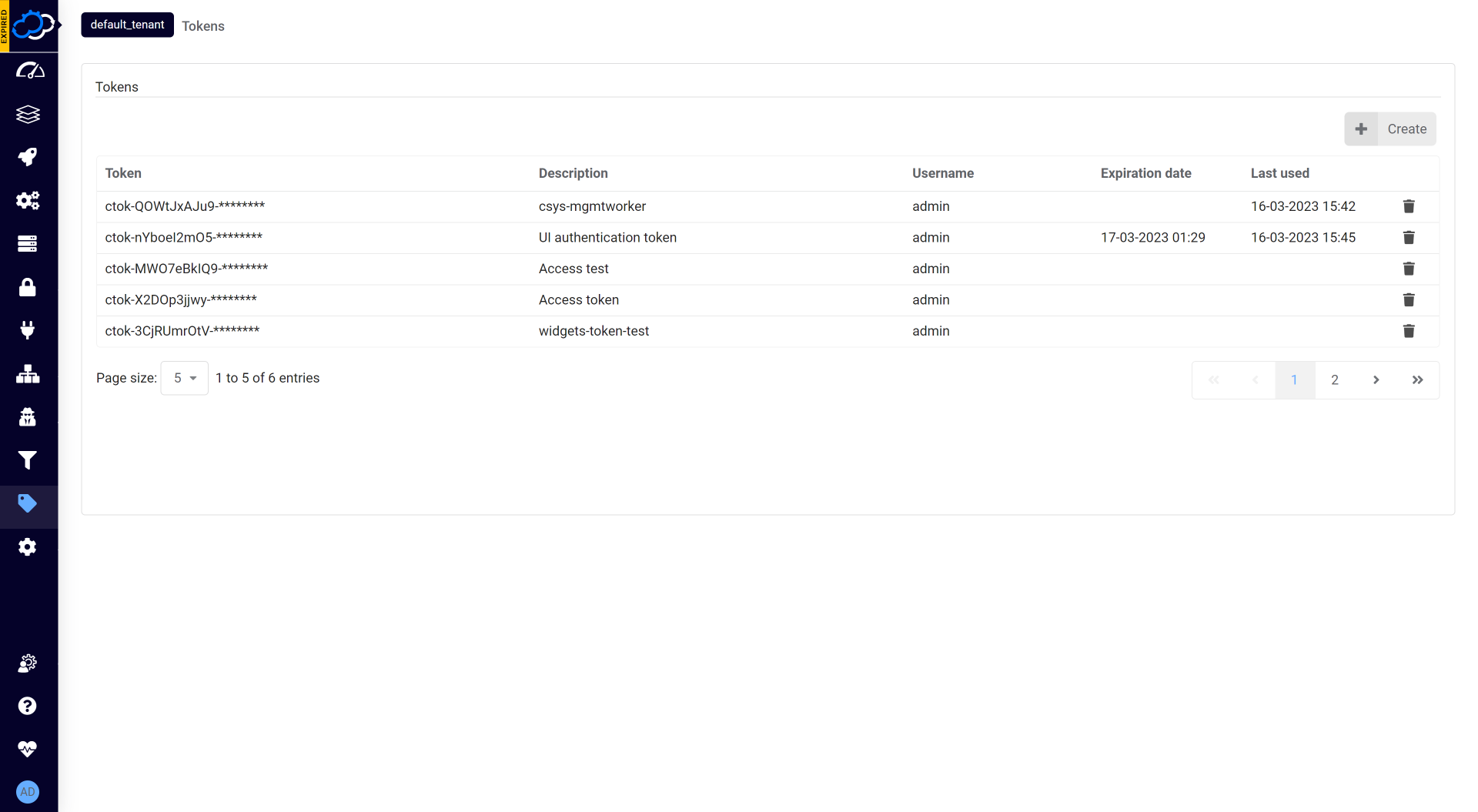Screen dimensions: 1478x812
Task: Open the help question mark icon
Action: point(28,706)
